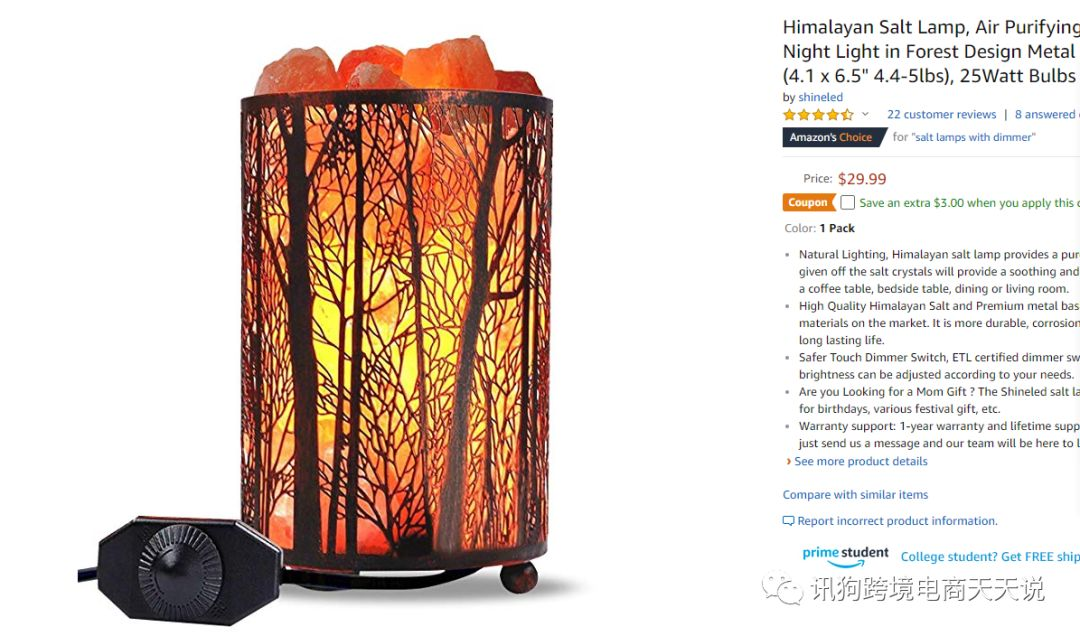The image size is (1080, 636).
Task: Click the prime student logo
Action: 845,556
